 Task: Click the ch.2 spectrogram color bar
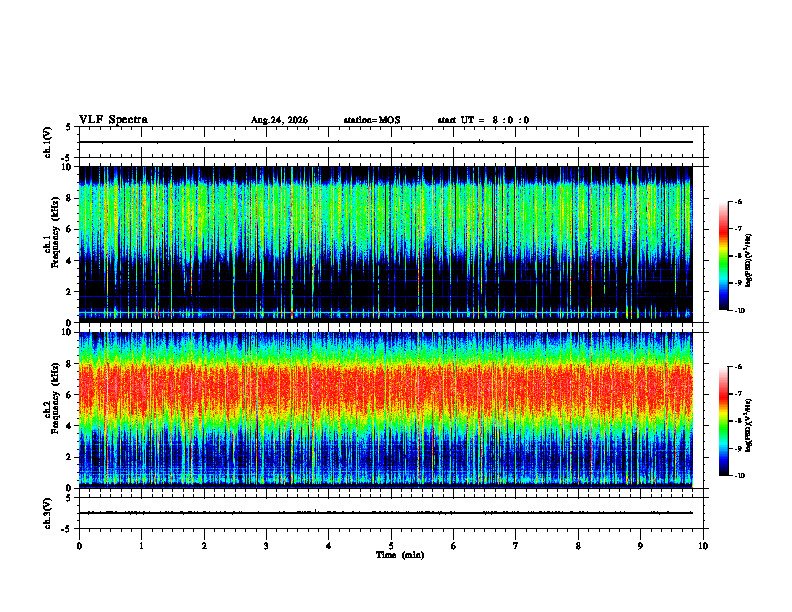(724, 421)
